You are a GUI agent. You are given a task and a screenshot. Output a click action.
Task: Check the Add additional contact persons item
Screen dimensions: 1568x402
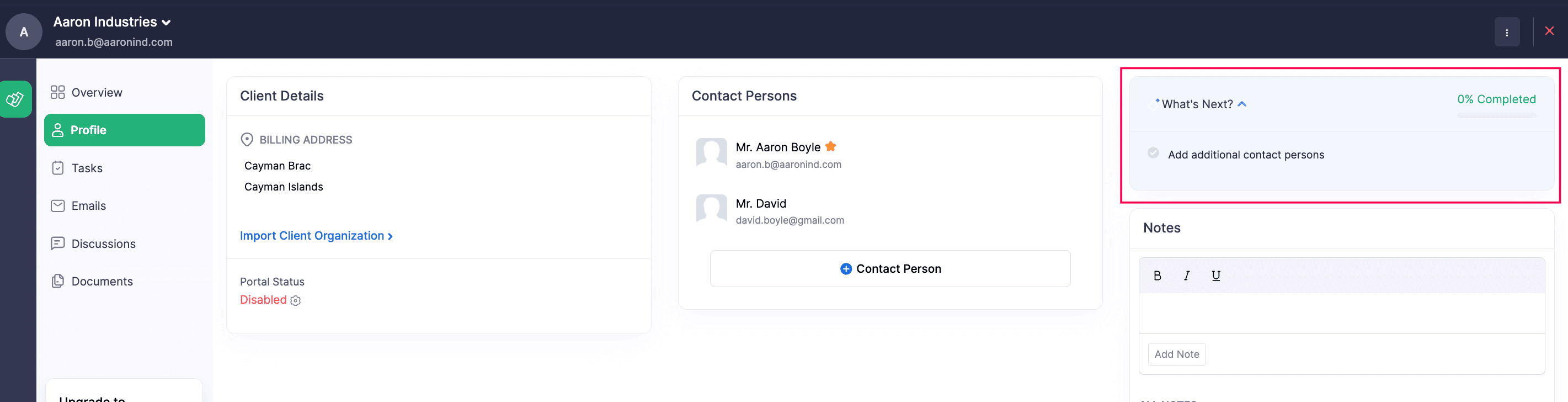(x=1153, y=154)
